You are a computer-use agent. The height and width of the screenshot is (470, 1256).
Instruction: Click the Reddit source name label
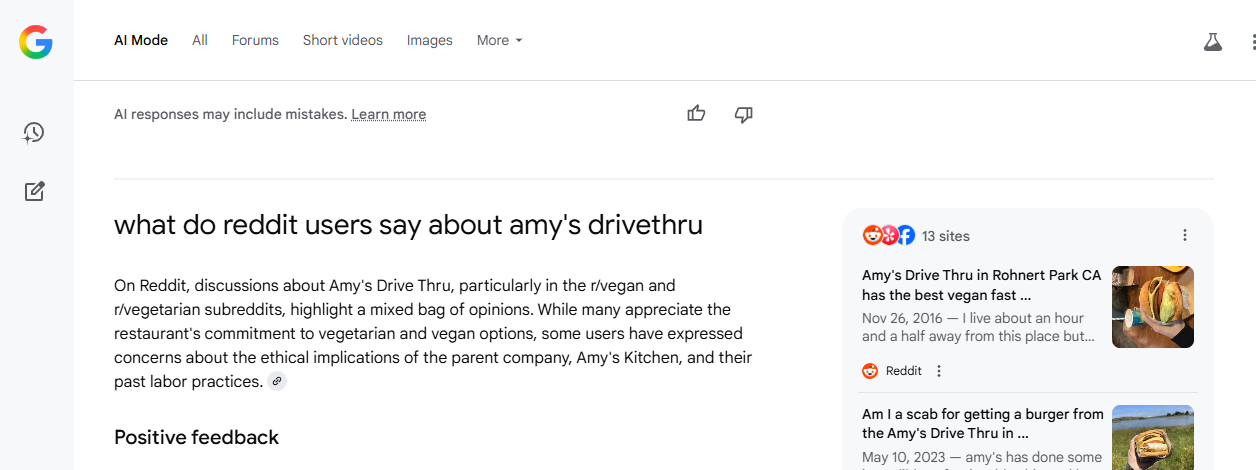[x=904, y=371]
